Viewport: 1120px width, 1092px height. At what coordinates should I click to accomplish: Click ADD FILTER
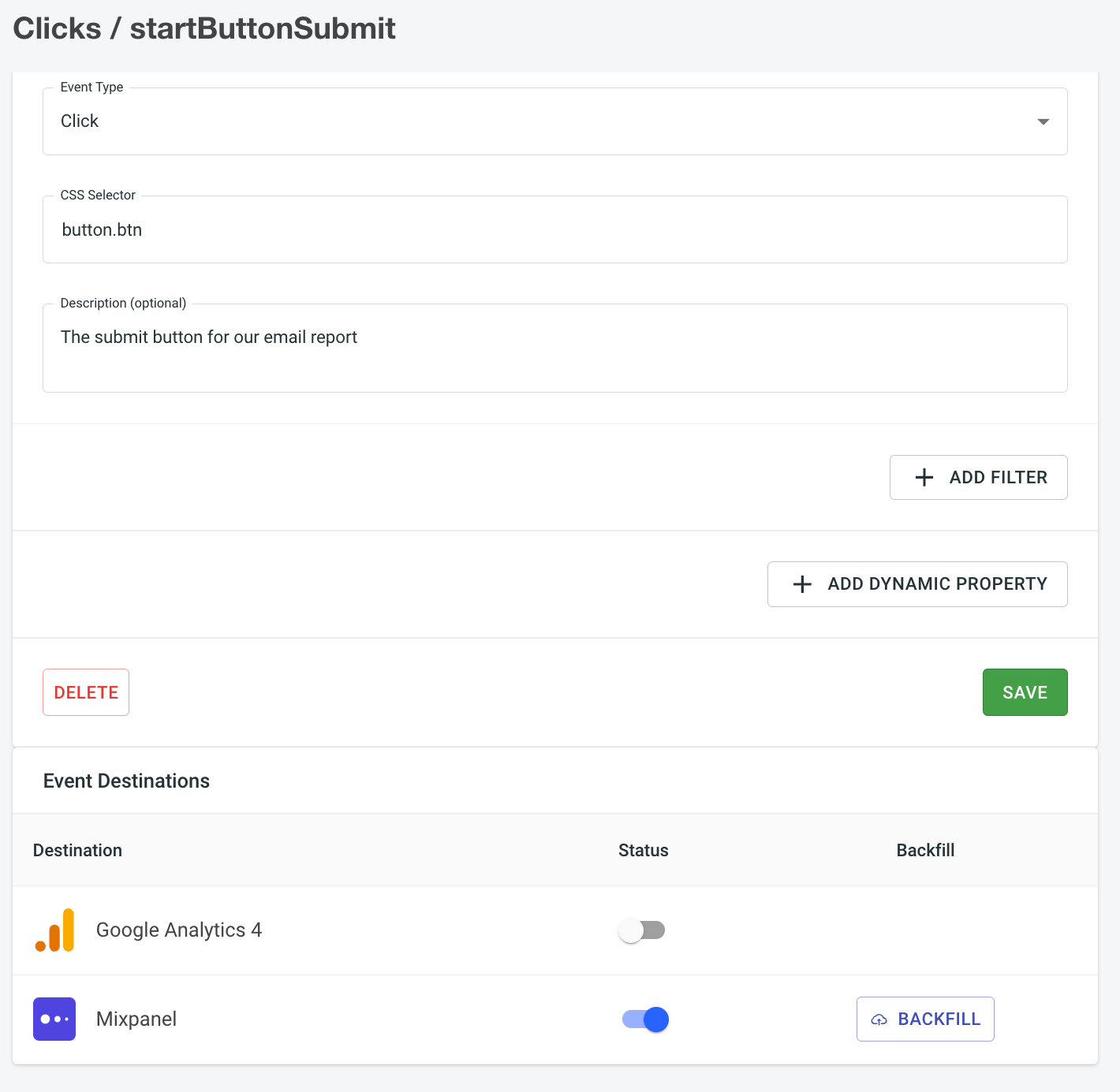978,477
